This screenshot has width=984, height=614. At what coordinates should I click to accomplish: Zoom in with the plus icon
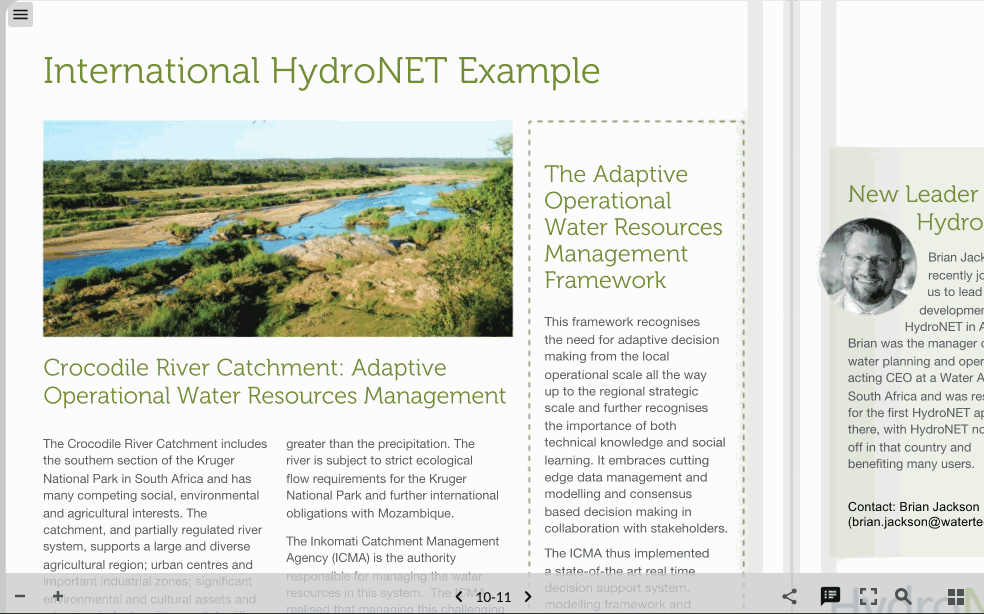click(x=58, y=596)
